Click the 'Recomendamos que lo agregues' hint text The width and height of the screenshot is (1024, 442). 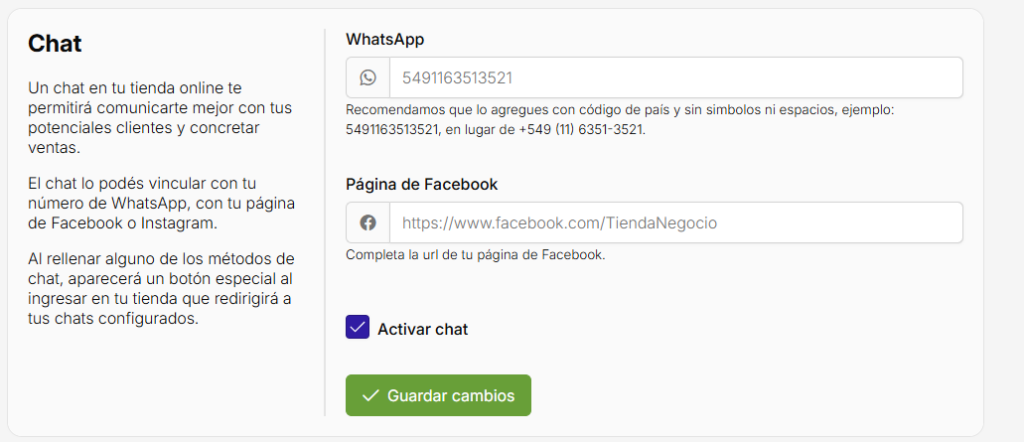pyautogui.click(x=620, y=119)
